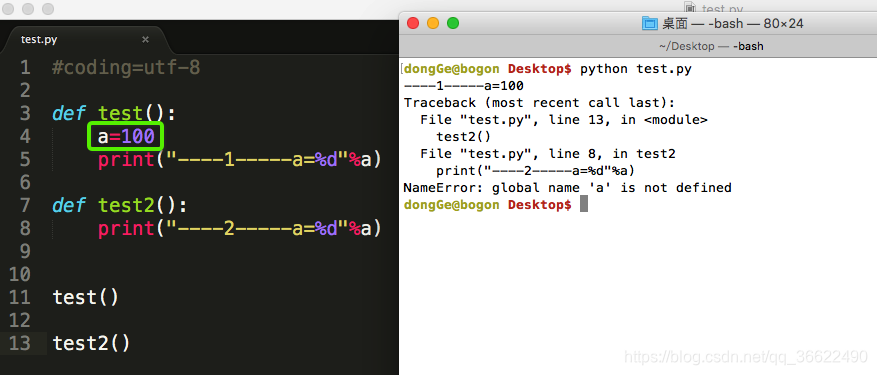This screenshot has width=877, height=375.
Task: Click line number 1 in the gutter
Action: pyautogui.click(x=25, y=68)
